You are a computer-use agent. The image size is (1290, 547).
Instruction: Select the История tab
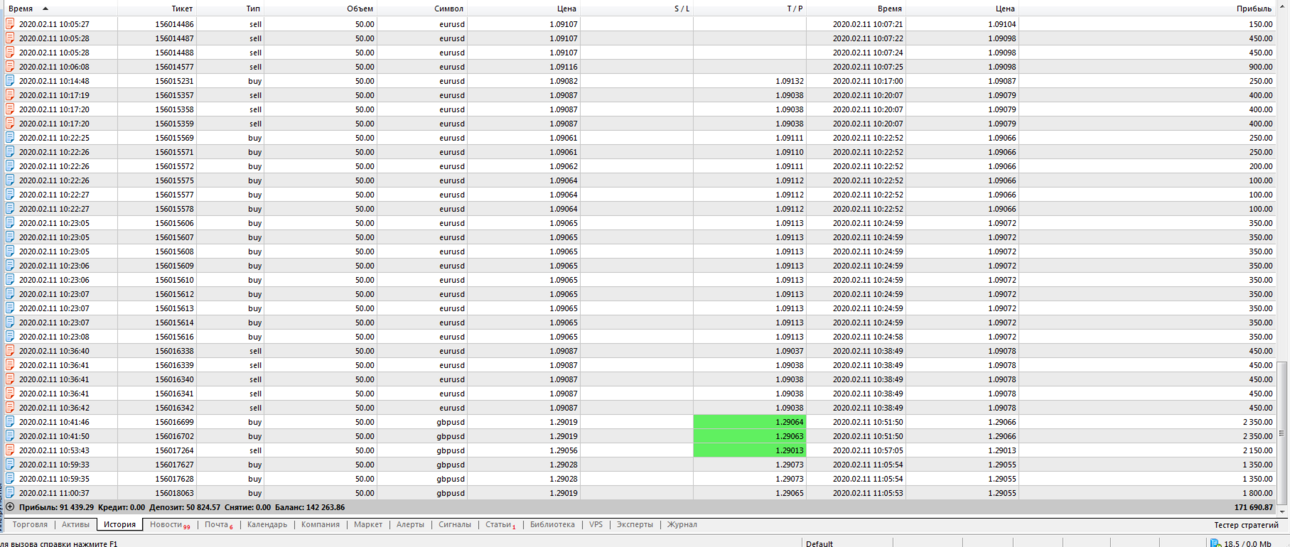click(x=119, y=524)
